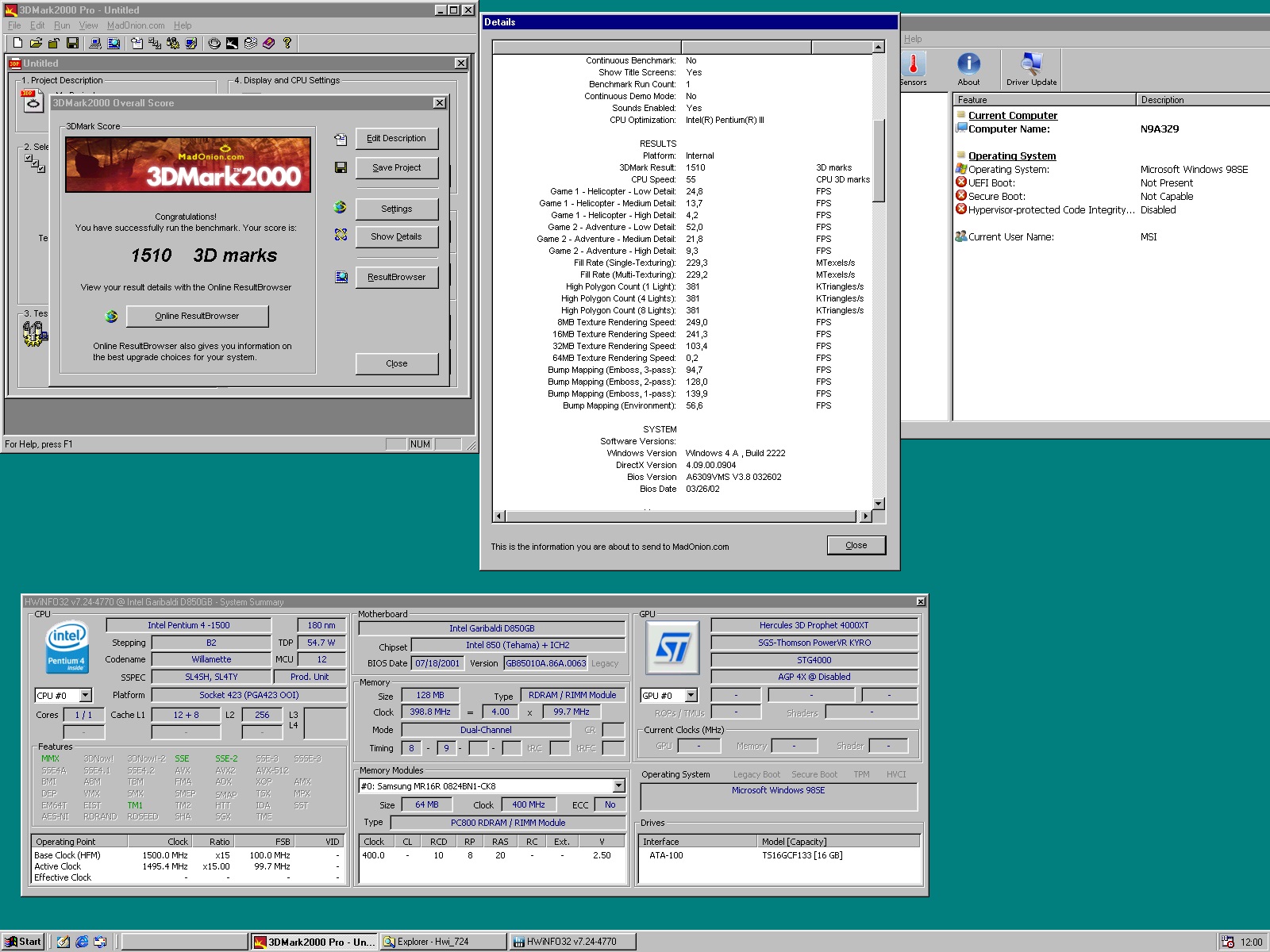
Task: Click the black 3DMark demo toolbar icon
Action: 232,44
